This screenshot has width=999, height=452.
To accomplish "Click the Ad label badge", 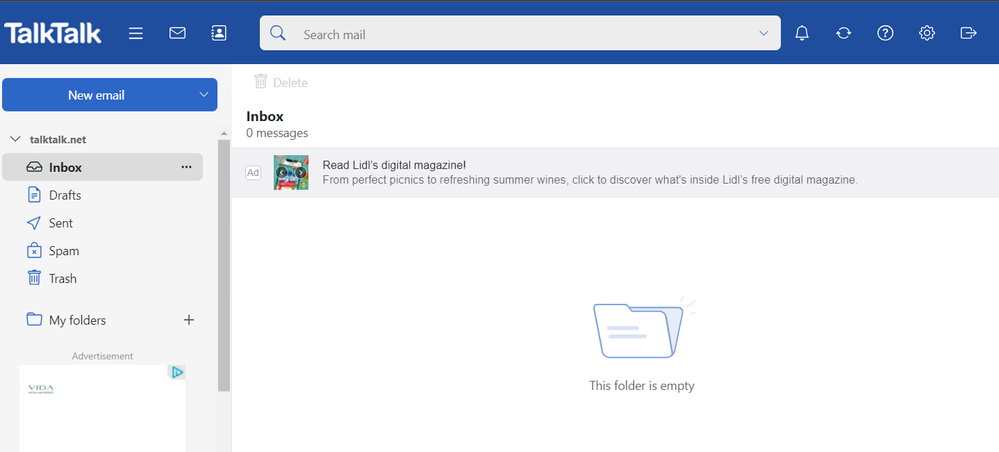I will 253,173.
